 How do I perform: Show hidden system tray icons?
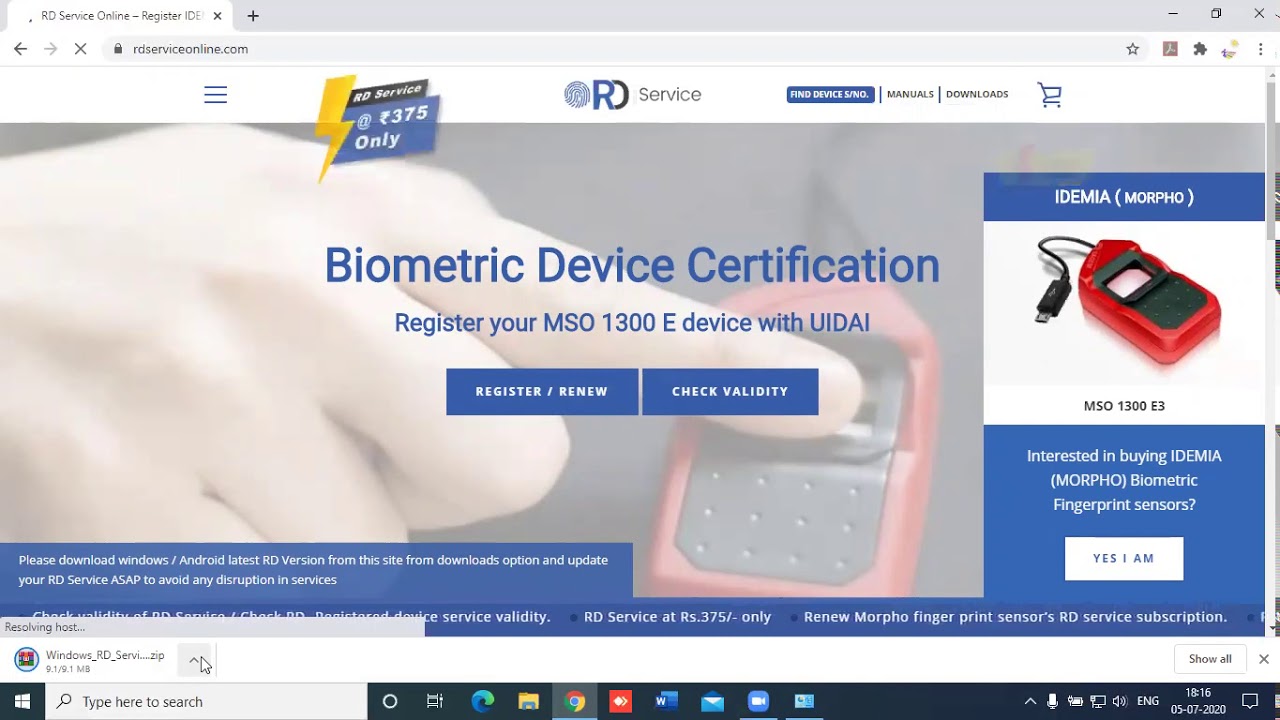coord(1030,702)
